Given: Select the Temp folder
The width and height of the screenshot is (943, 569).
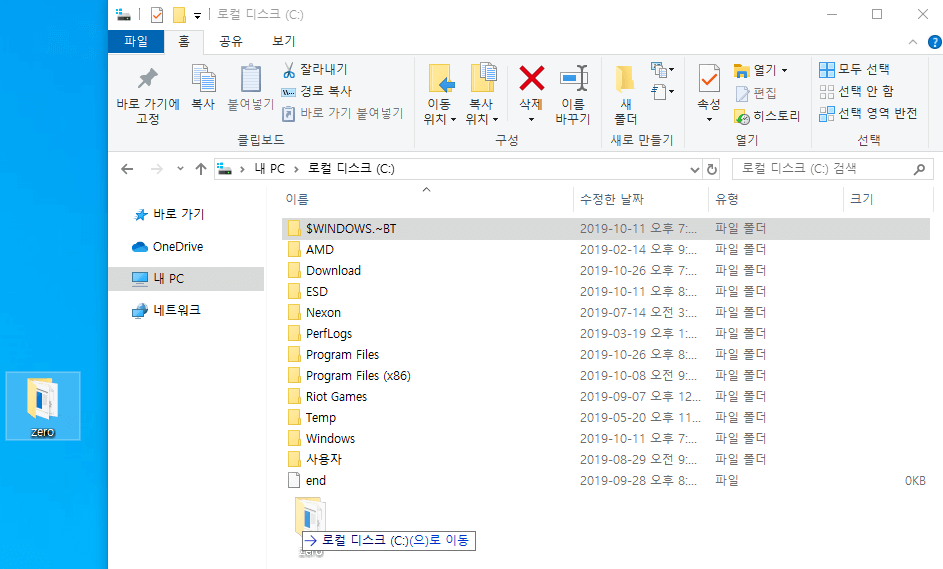Looking at the screenshot, I should click(606, 417).
